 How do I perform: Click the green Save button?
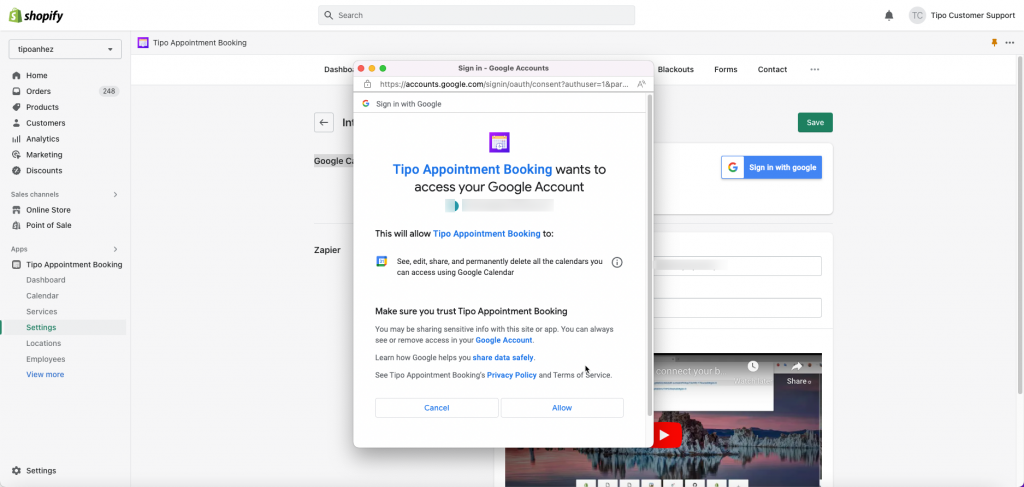click(x=815, y=122)
